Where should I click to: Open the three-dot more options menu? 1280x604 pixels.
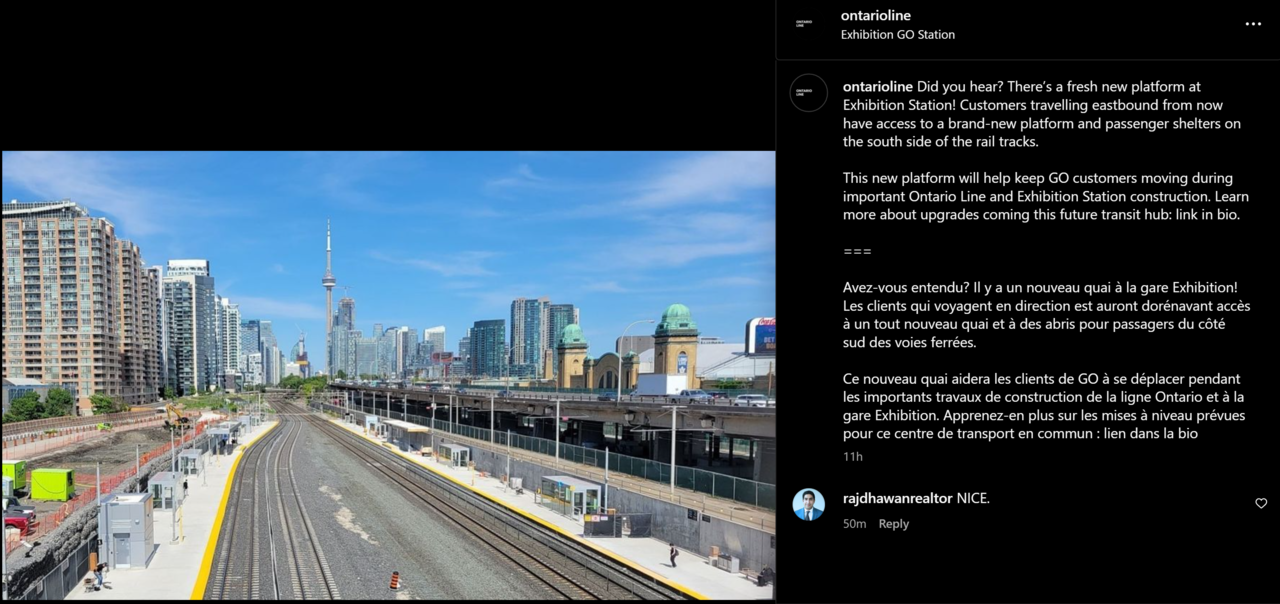1253,24
